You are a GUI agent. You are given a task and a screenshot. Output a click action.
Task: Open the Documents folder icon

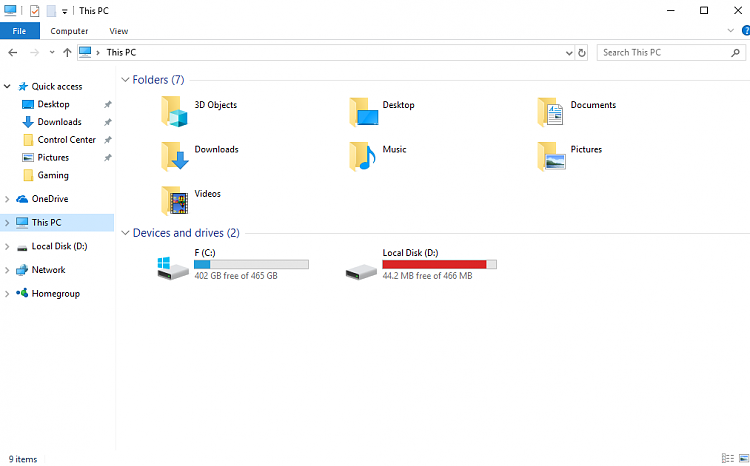(x=551, y=112)
